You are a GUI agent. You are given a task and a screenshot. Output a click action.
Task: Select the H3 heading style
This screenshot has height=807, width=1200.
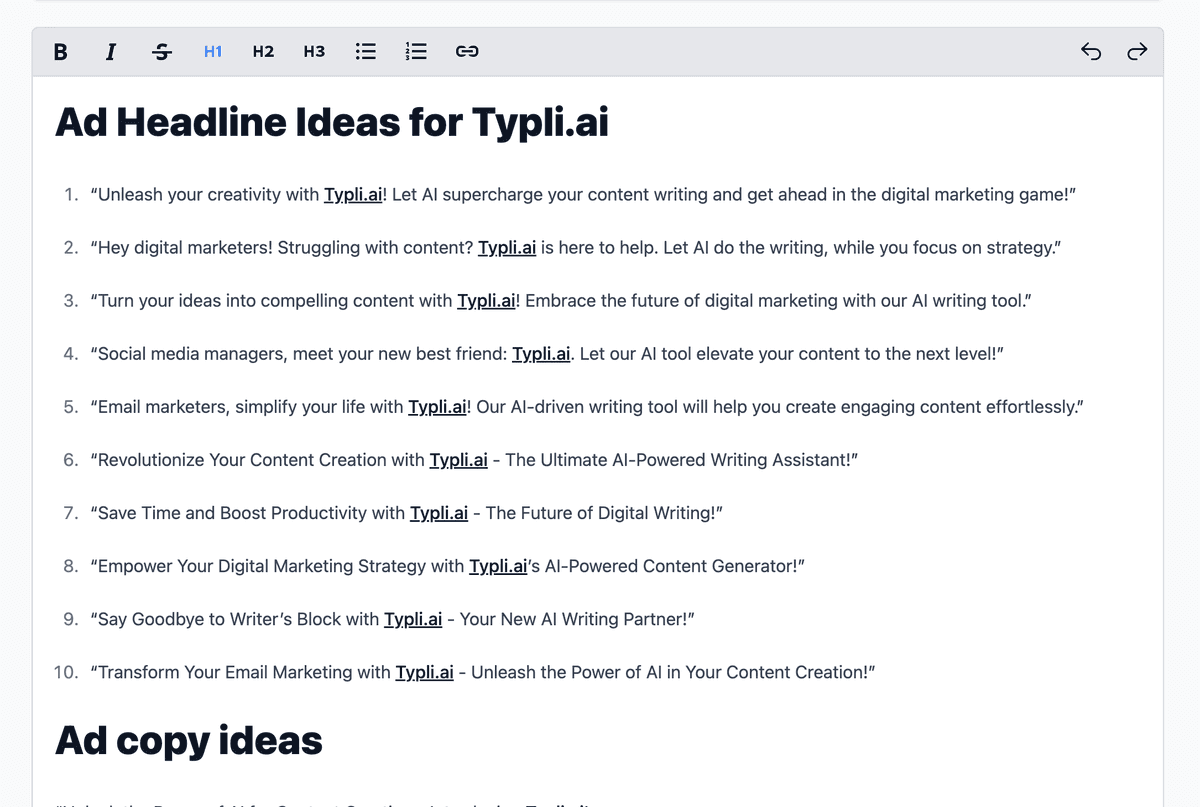(313, 51)
